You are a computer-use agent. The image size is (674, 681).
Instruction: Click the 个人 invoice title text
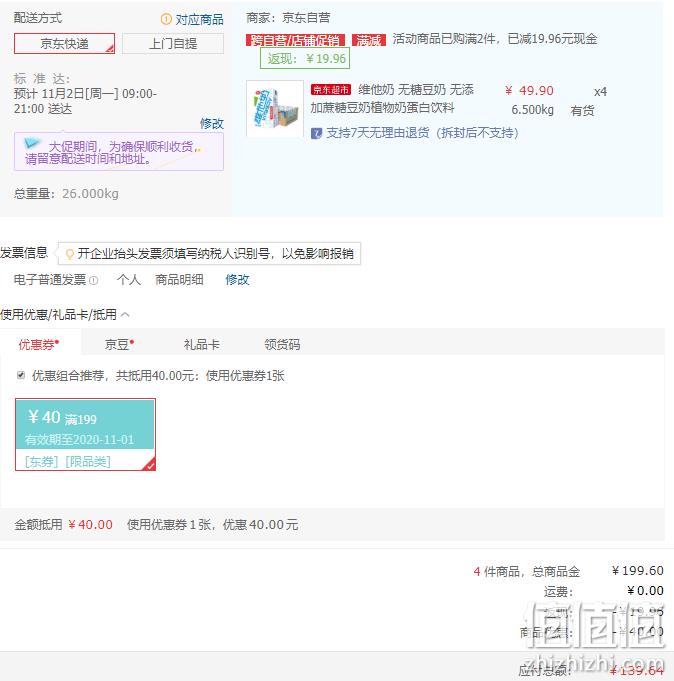click(129, 279)
